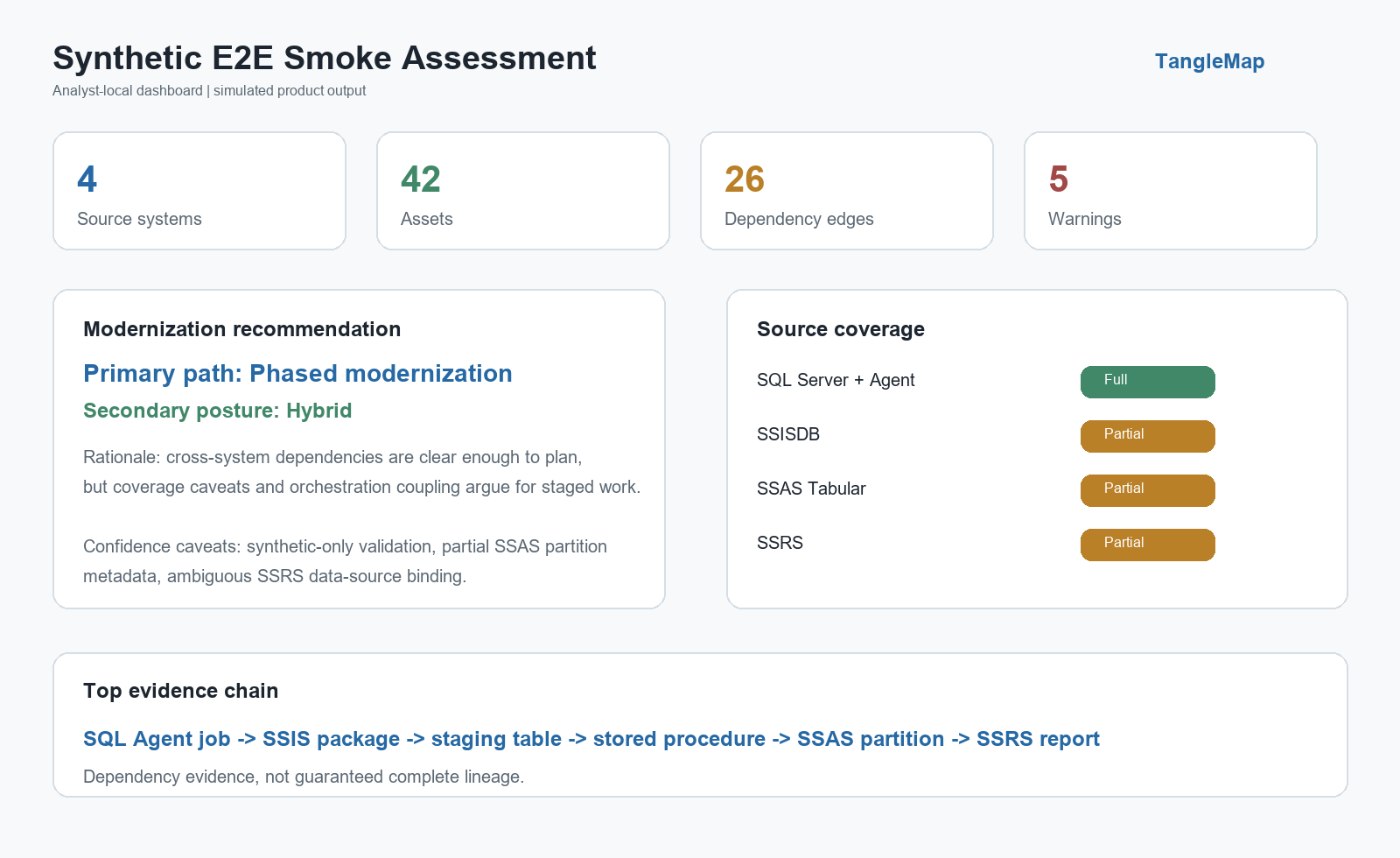Click the SSRS row label
This screenshot has height=858, width=1400.
click(780, 543)
